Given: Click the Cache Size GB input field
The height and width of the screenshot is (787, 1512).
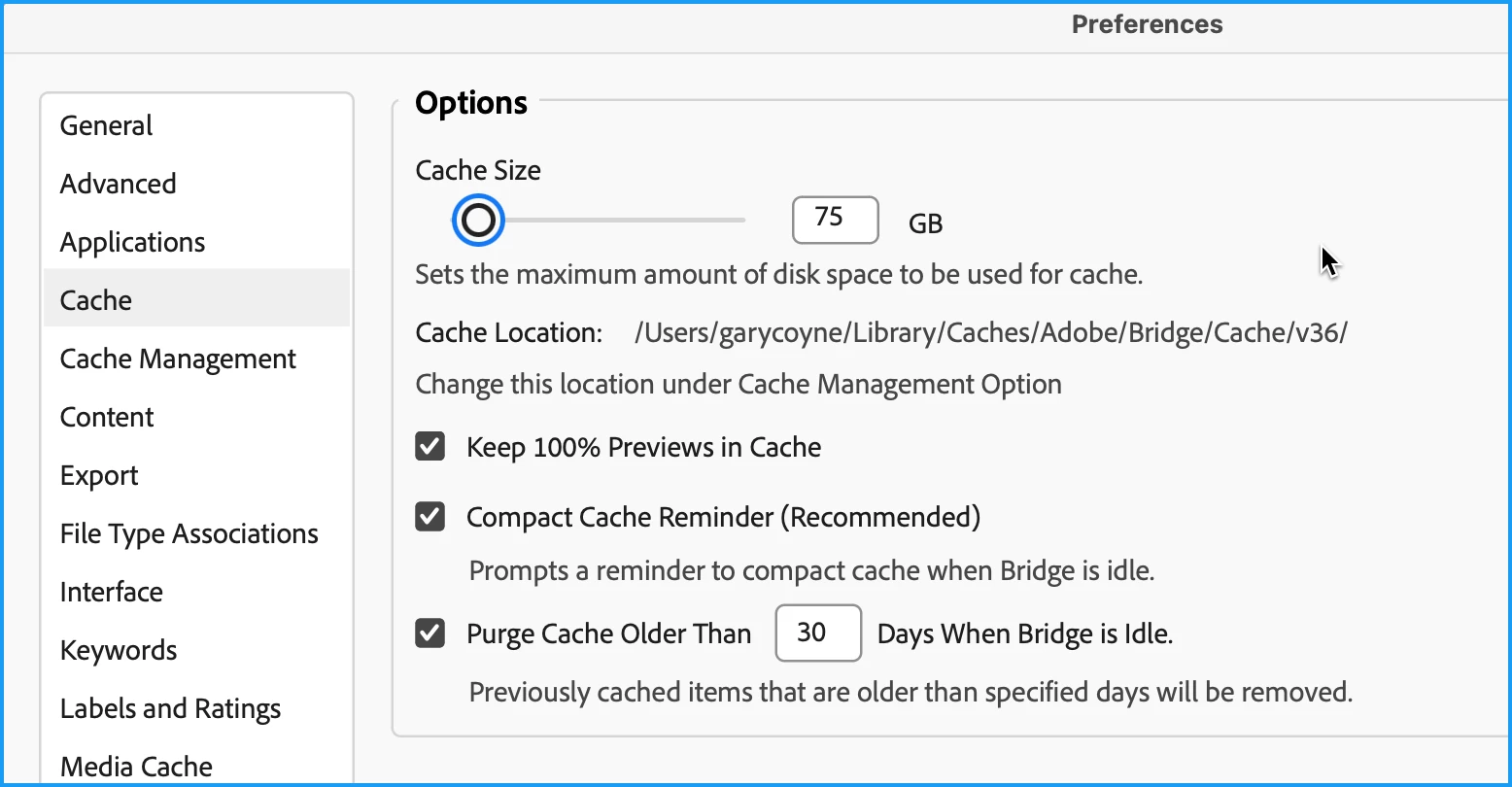Looking at the screenshot, I should pos(835,220).
